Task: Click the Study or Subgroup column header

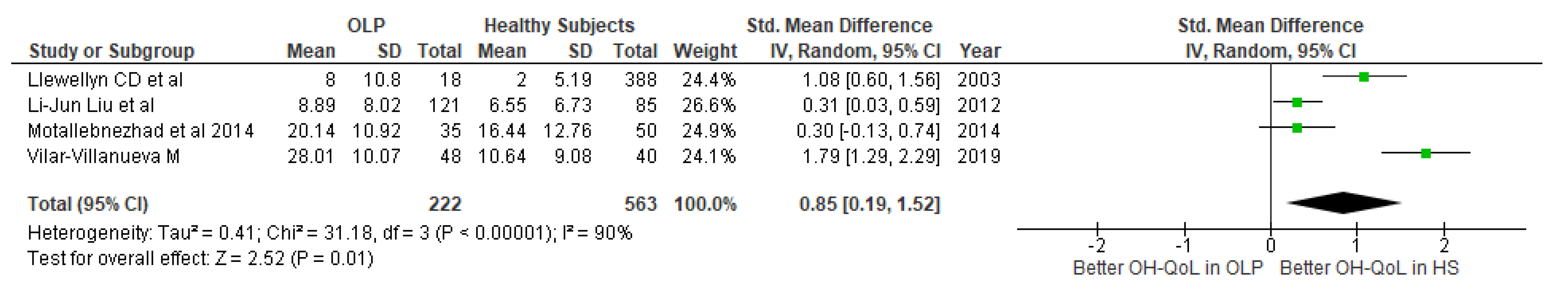Action: 111,51
